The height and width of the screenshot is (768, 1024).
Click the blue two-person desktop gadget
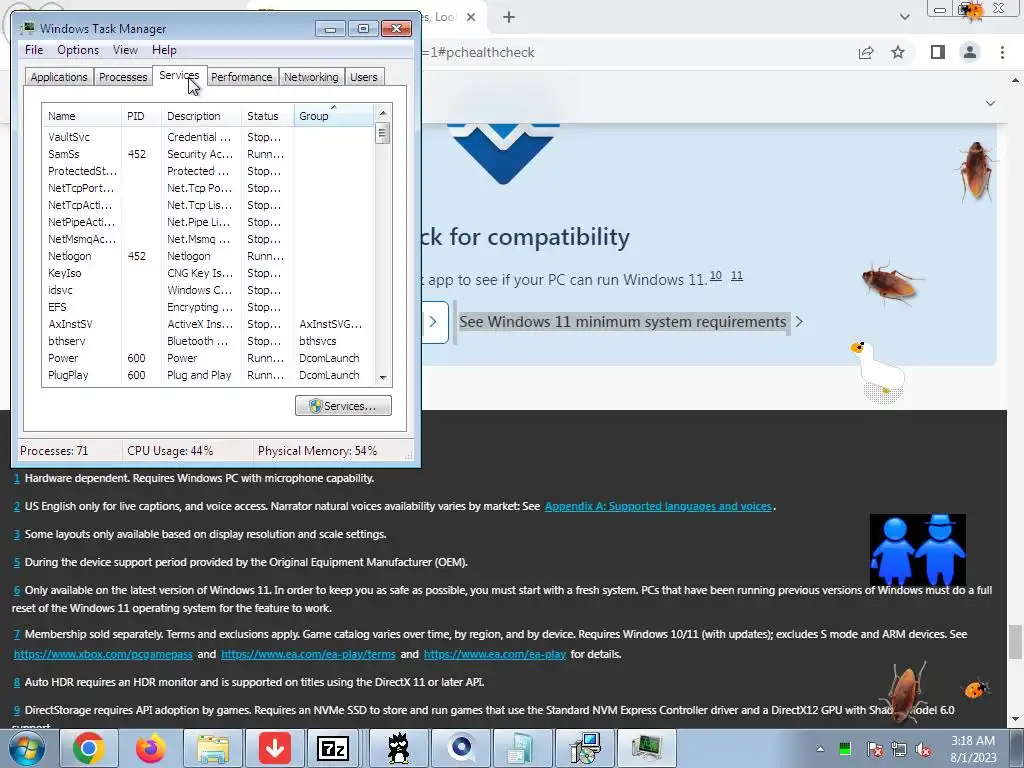[918, 550]
